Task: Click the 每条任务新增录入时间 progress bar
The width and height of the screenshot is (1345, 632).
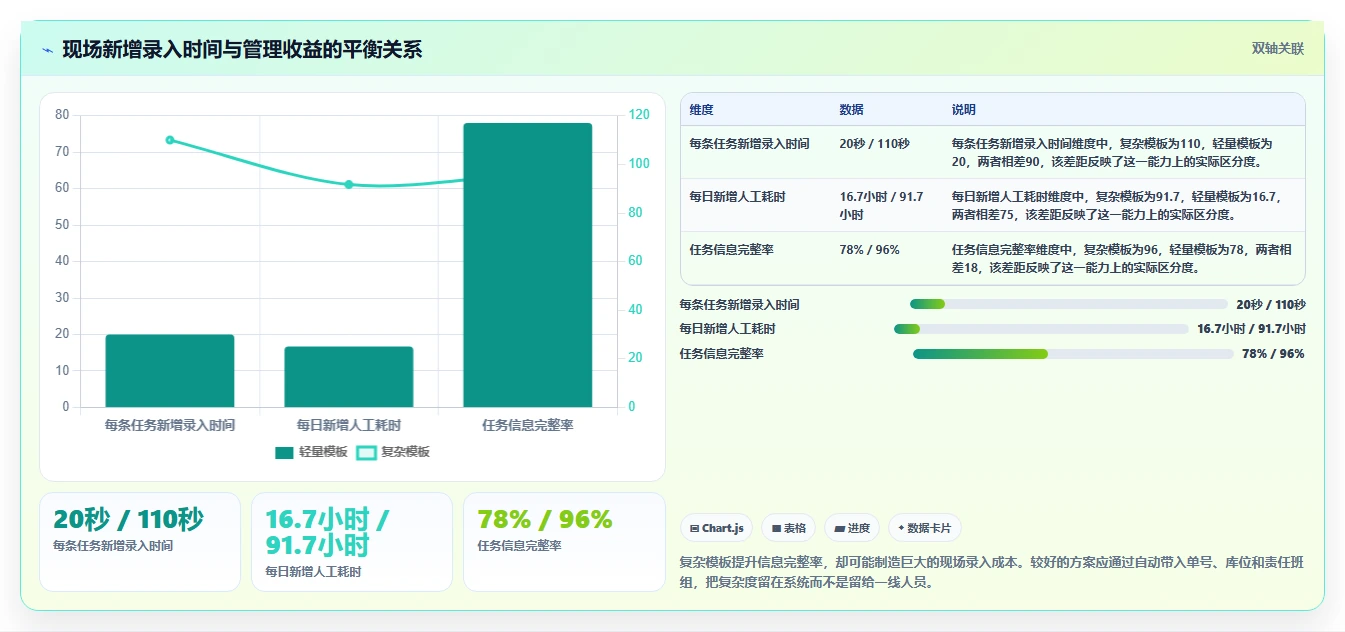Action: (x=1068, y=304)
